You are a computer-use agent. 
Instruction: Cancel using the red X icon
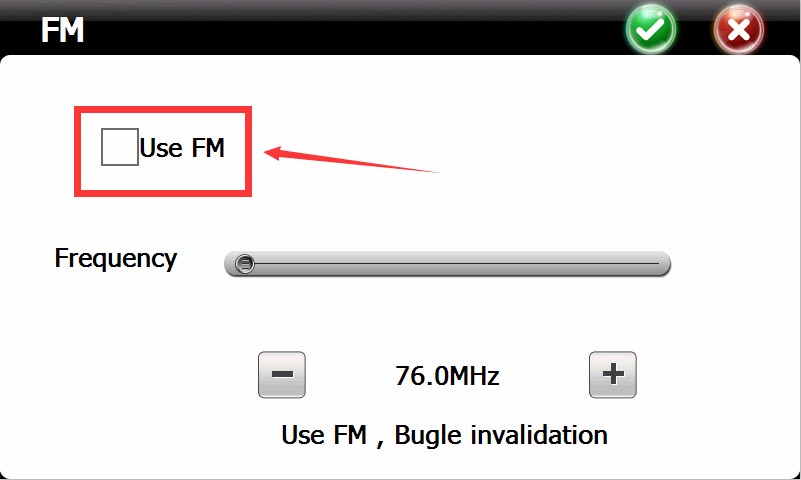click(x=739, y=29)
